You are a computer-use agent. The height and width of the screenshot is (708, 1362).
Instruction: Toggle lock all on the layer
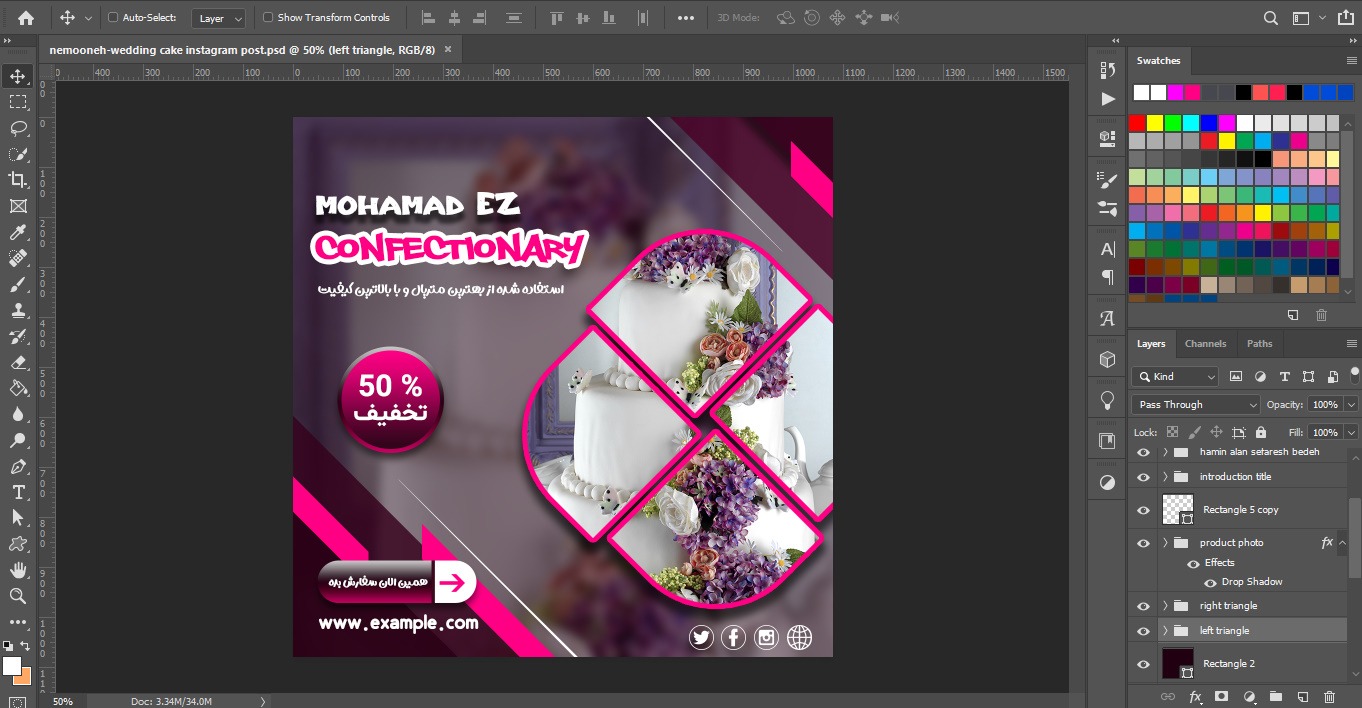tap(1260, 432)
